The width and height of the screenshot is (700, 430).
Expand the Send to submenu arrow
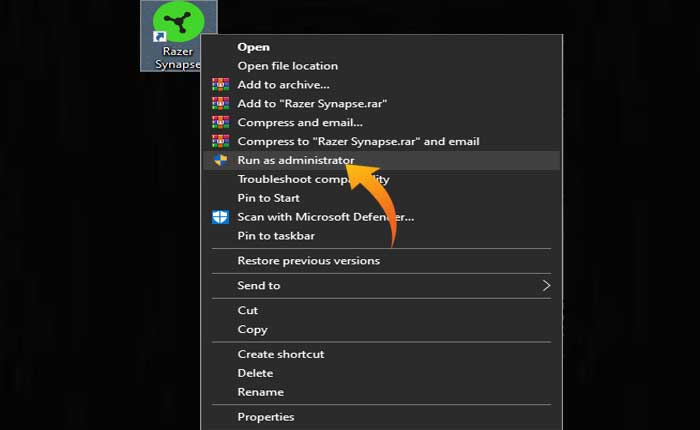tap(546, 286)
